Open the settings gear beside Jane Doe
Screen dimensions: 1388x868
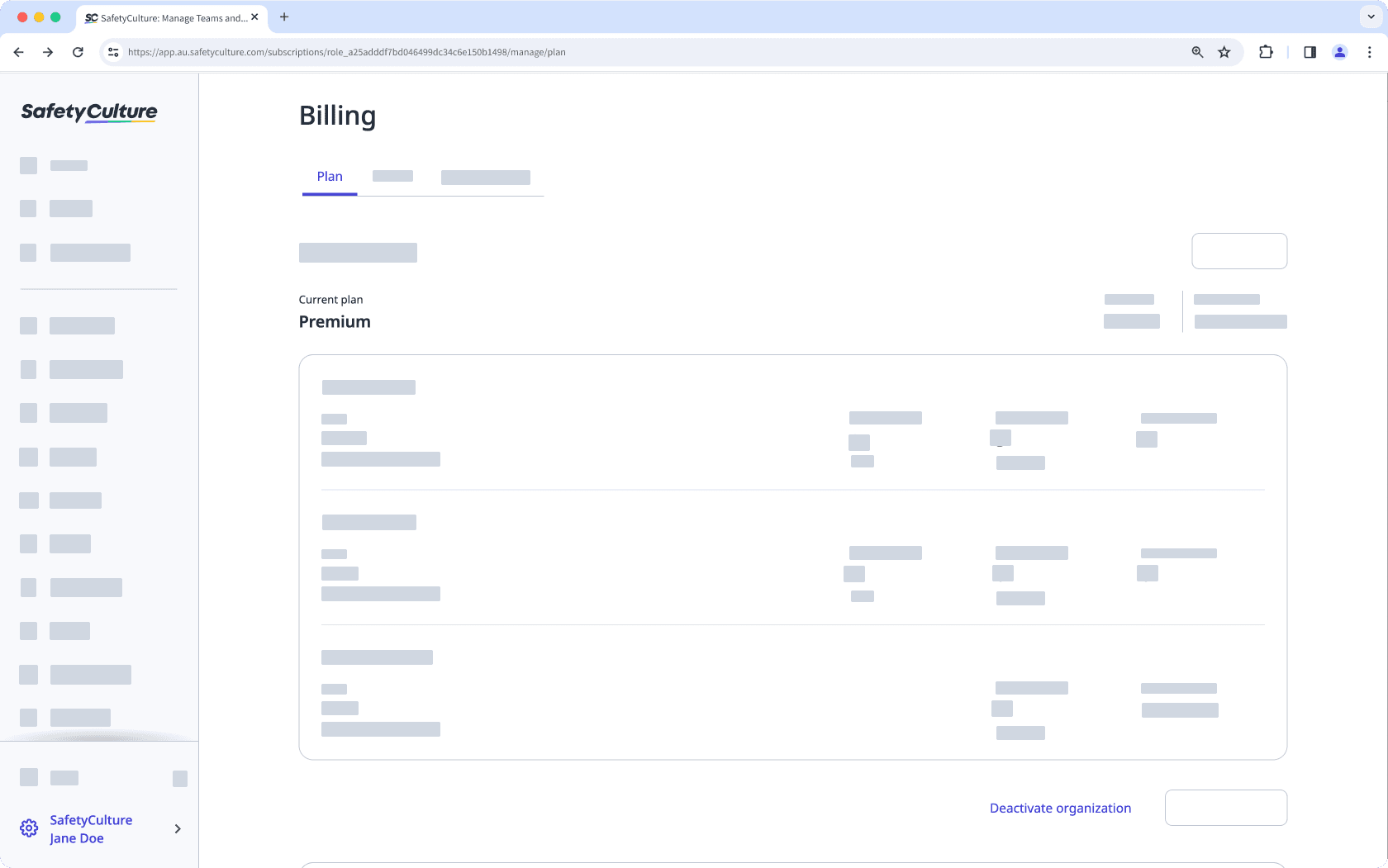28,828
